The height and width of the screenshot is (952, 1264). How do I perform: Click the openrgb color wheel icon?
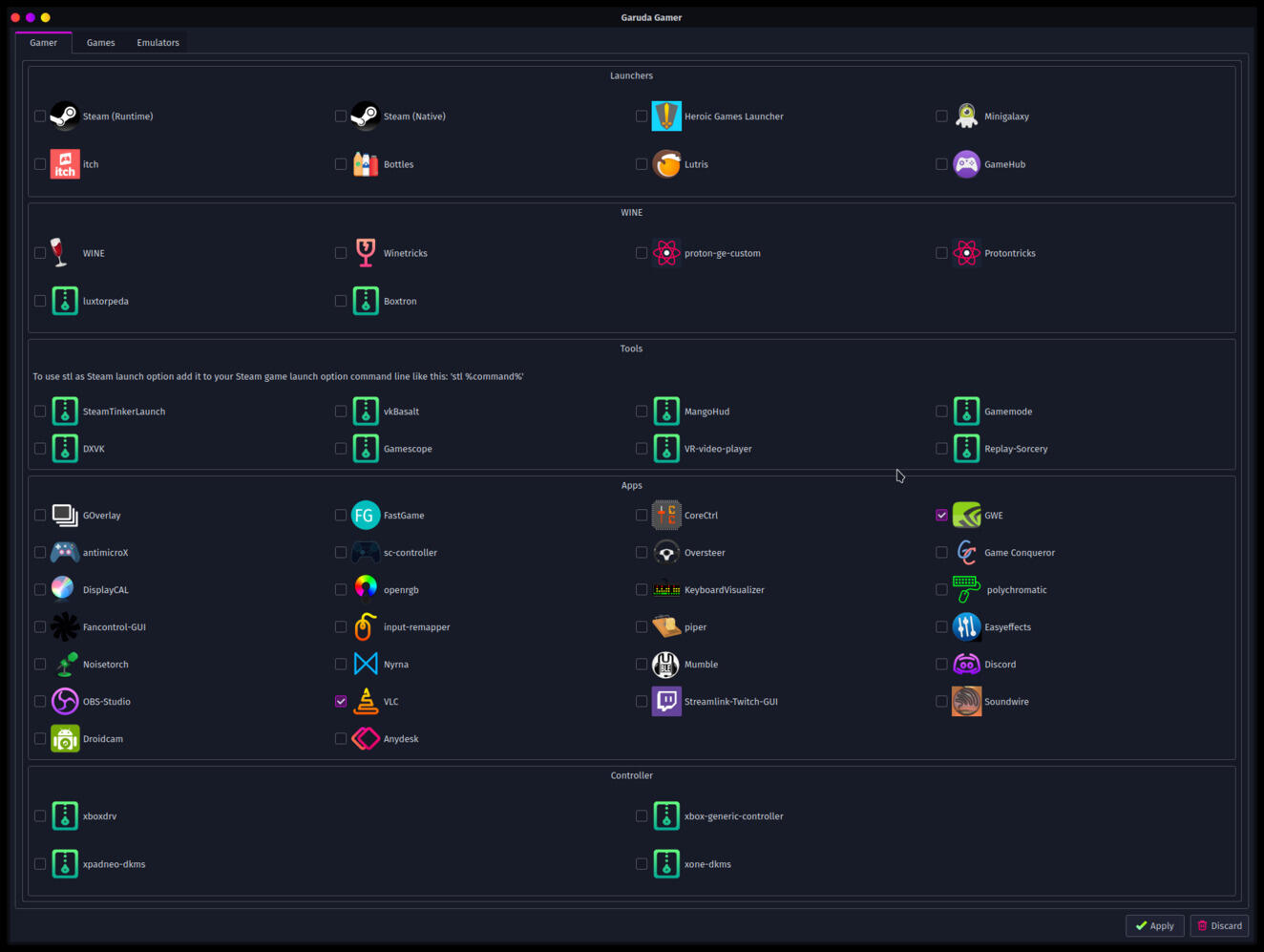pos(366,586)
